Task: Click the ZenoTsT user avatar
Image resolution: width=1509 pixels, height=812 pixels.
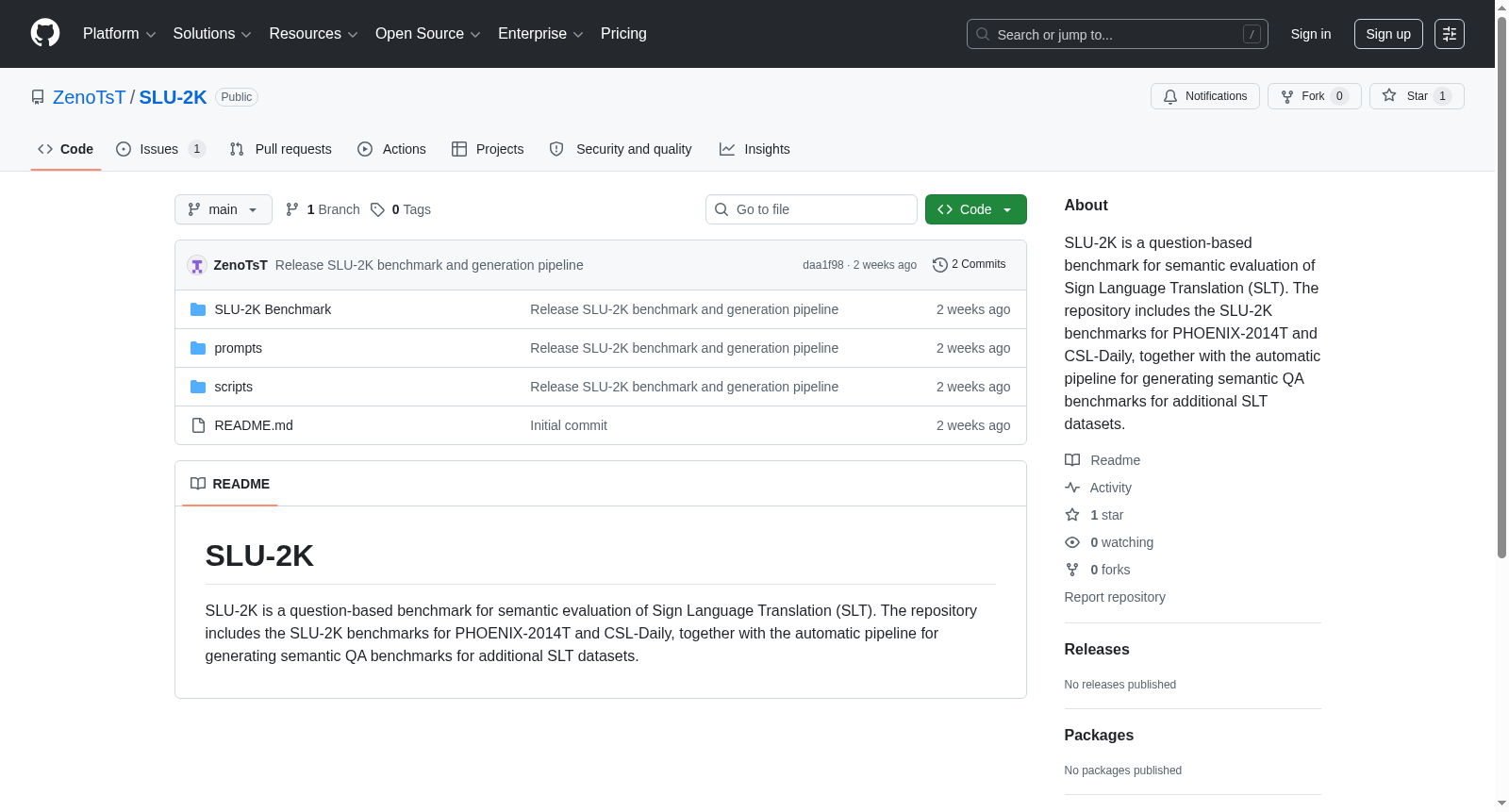Action: pos(197,265)
